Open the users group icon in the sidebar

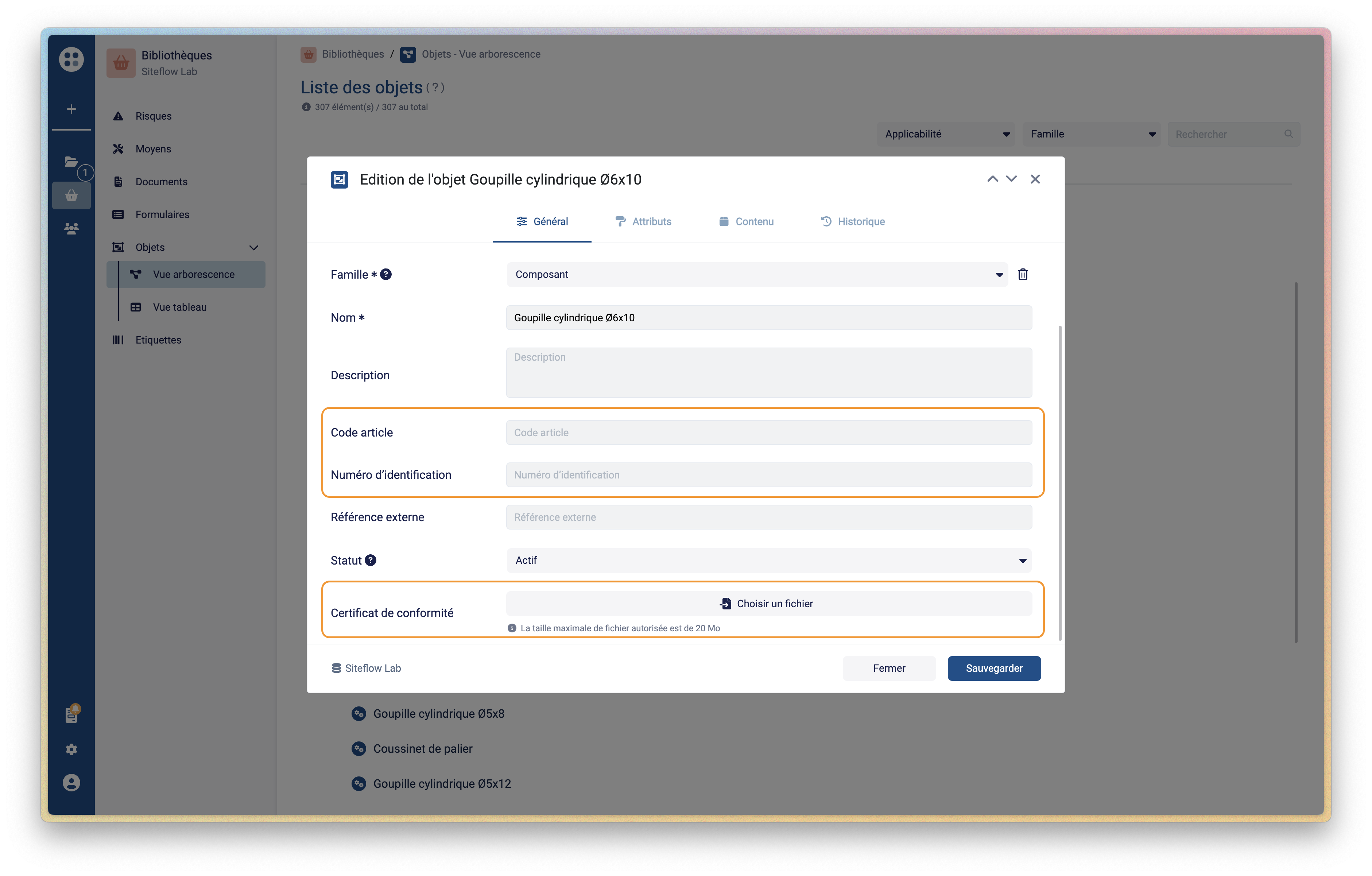click(x=71, y=229)
